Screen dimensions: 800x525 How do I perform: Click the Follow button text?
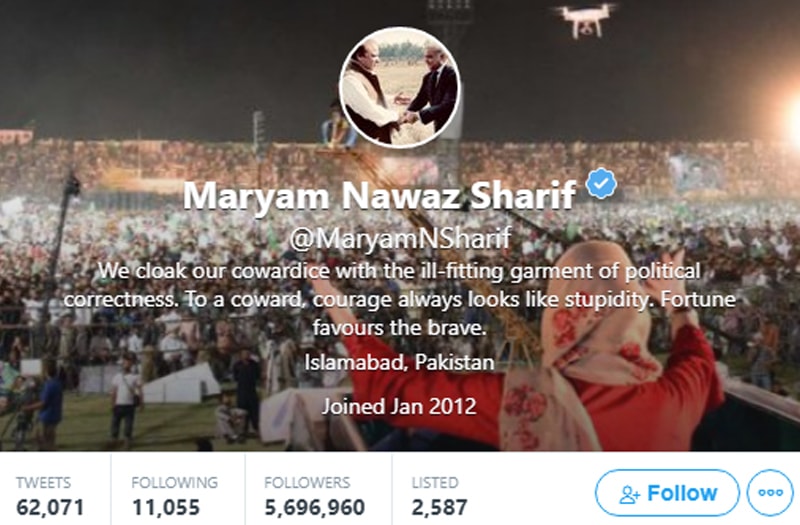coord(682,493)
